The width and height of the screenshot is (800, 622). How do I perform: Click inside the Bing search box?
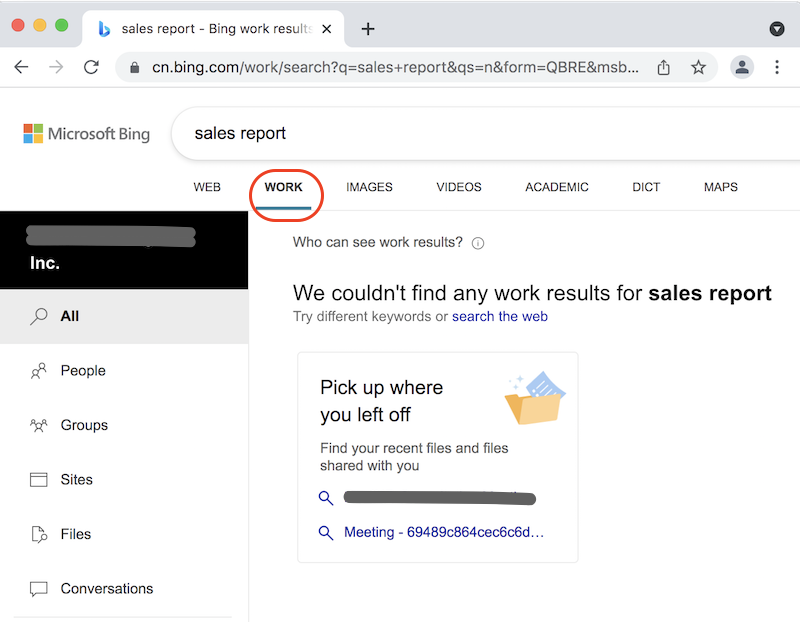(400, 133)
